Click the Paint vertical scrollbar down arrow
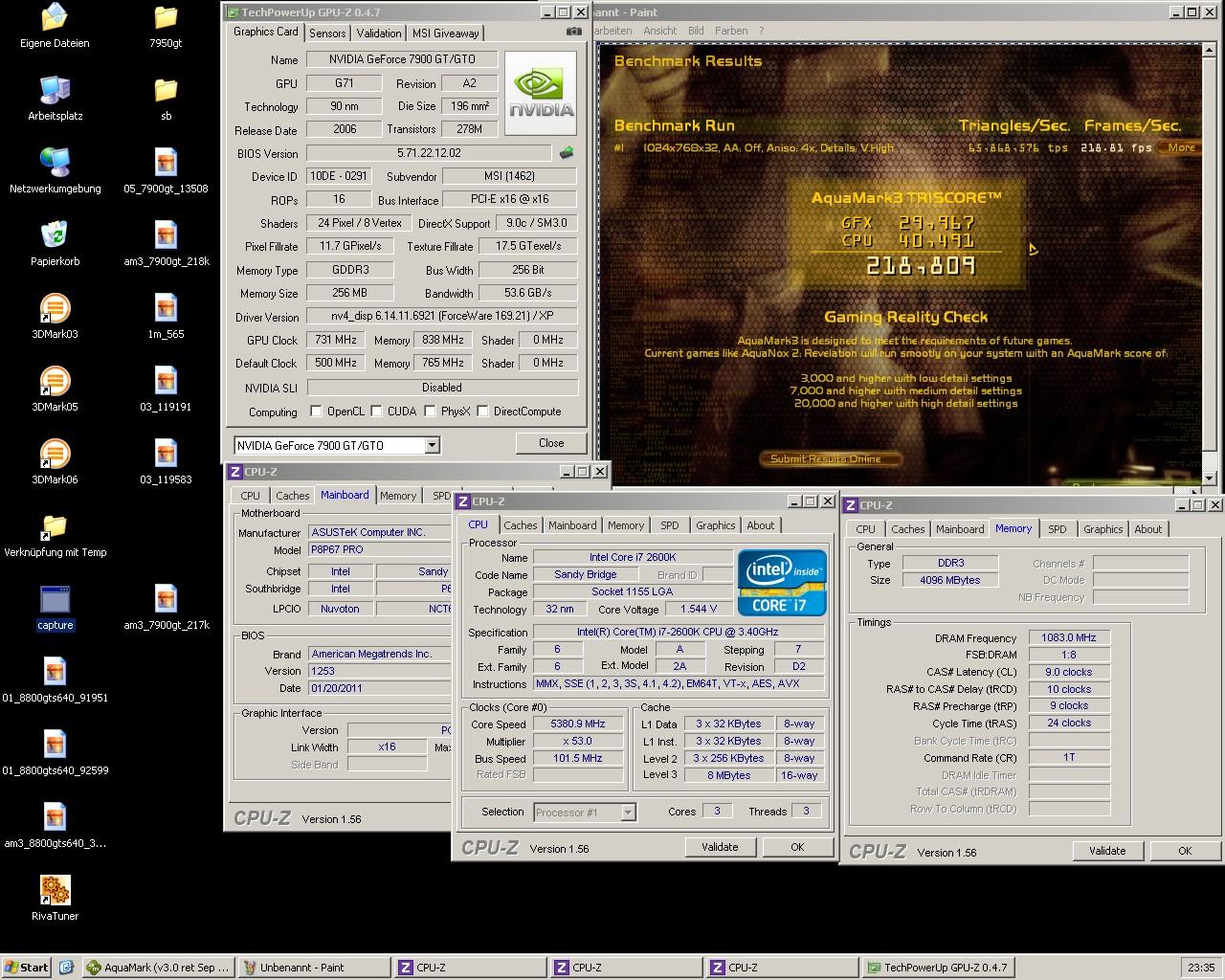This screenshot has width=1225, height=980. pos(1210,478)
